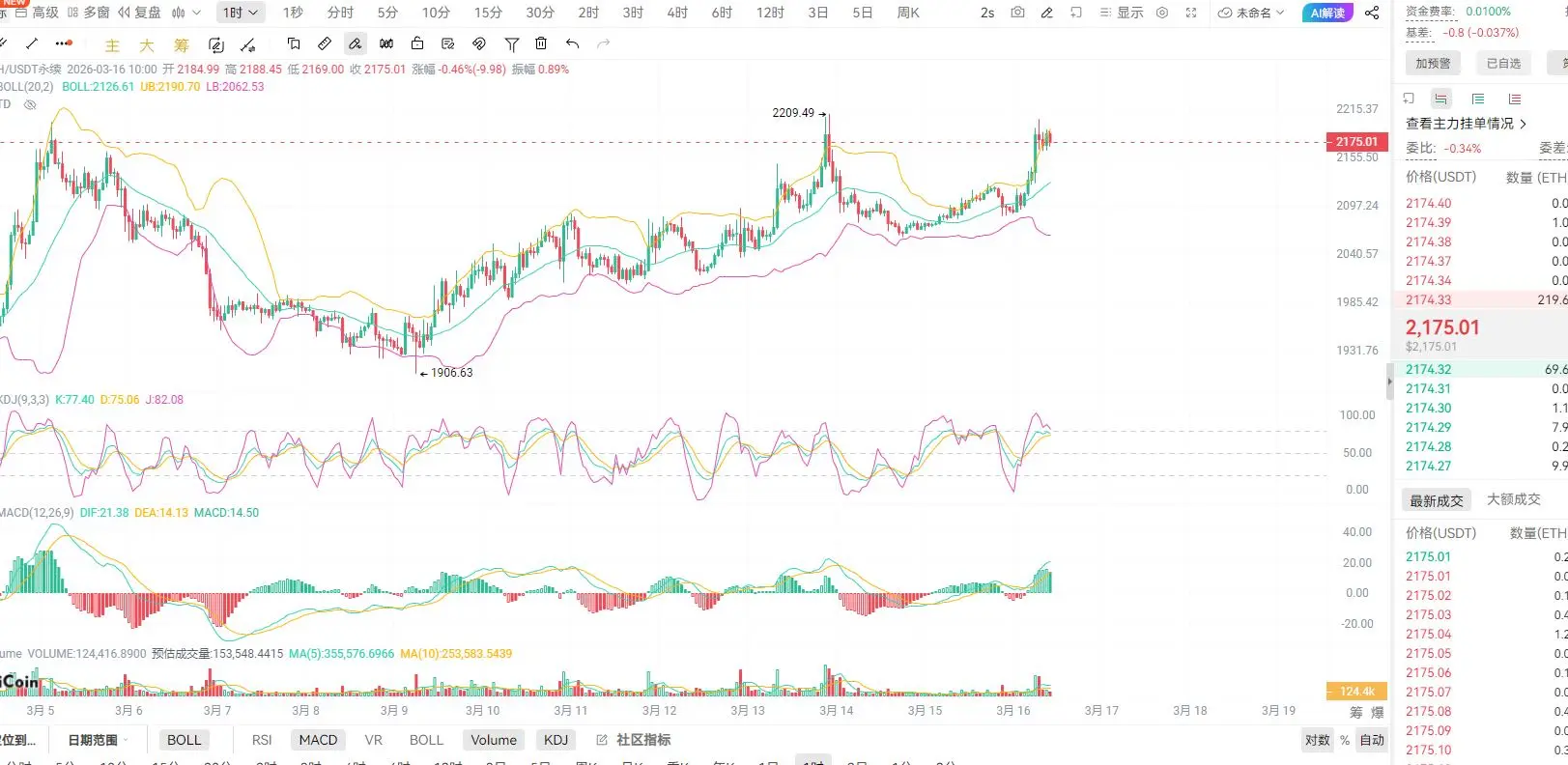Image resolution: width=1568 pixels, height=765 pixels.
Task: Click the 主 indicator icon
Action: click(x=112, y=45)
